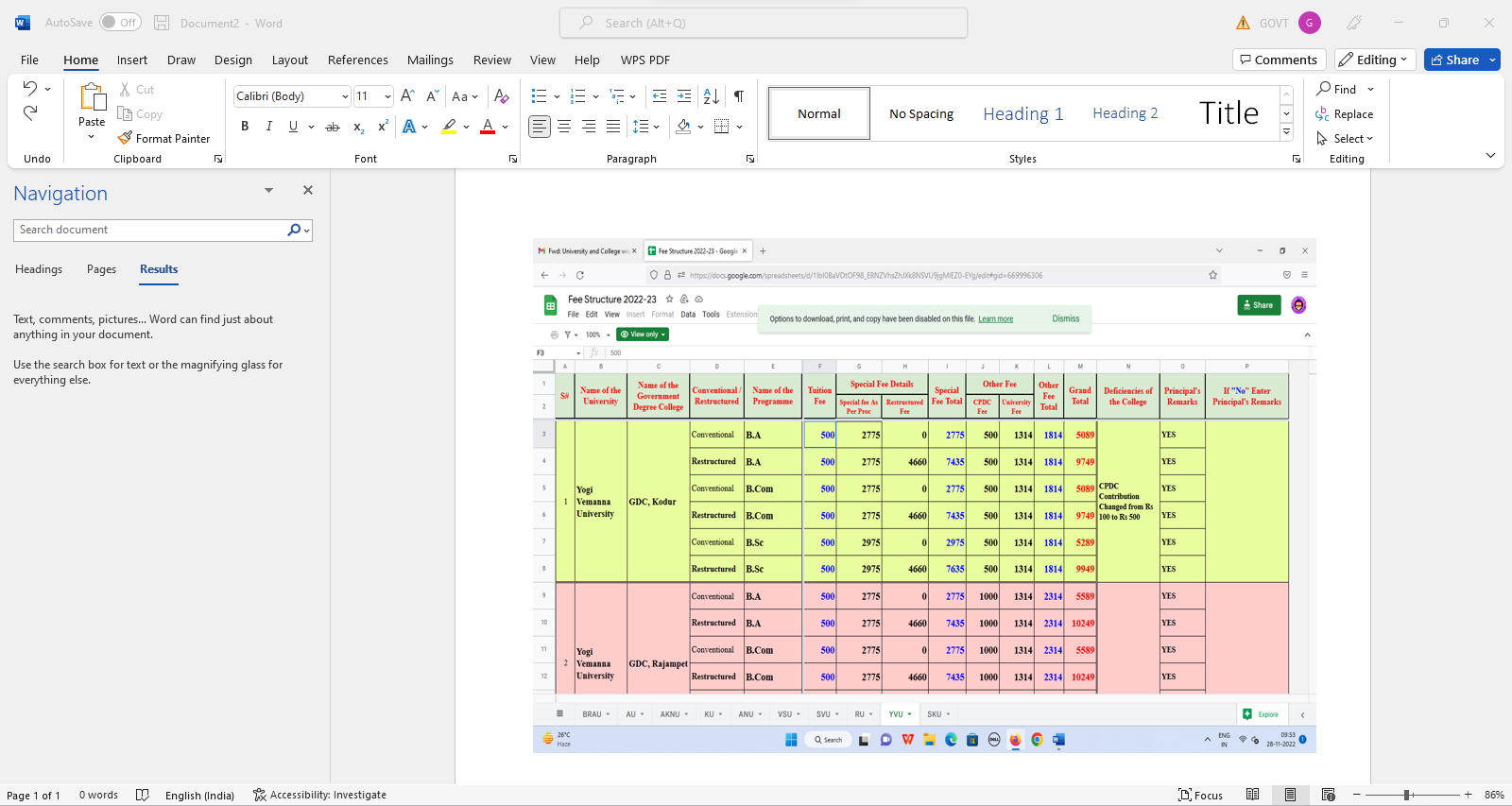This screenshot has height=806, width=1512.
Task: Toggle the AutoSave switch
Action: coord(120,23)
